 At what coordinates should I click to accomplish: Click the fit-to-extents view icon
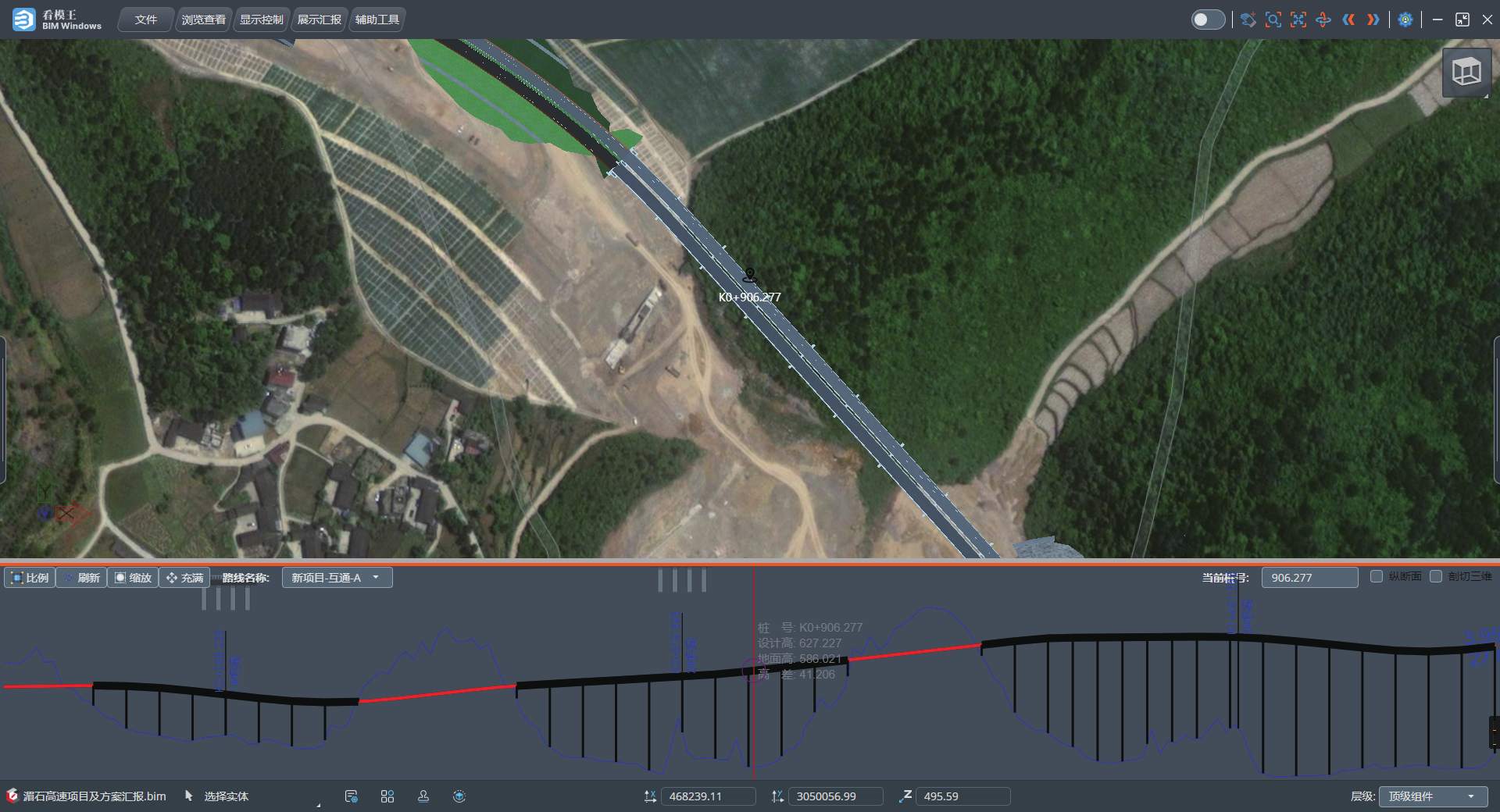click(1298, 20)
